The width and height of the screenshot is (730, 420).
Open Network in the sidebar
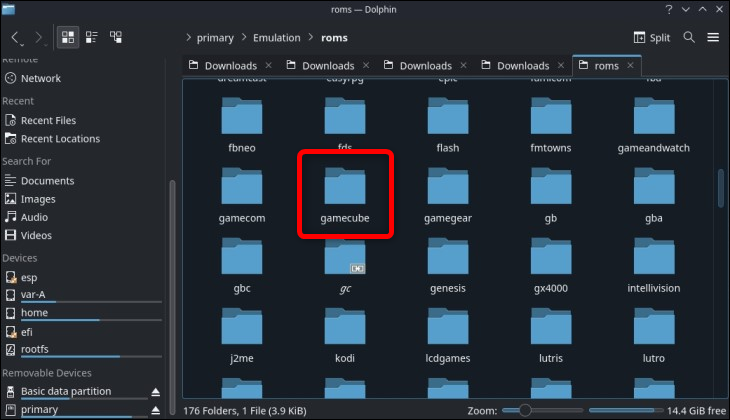[x=41, y=78]
